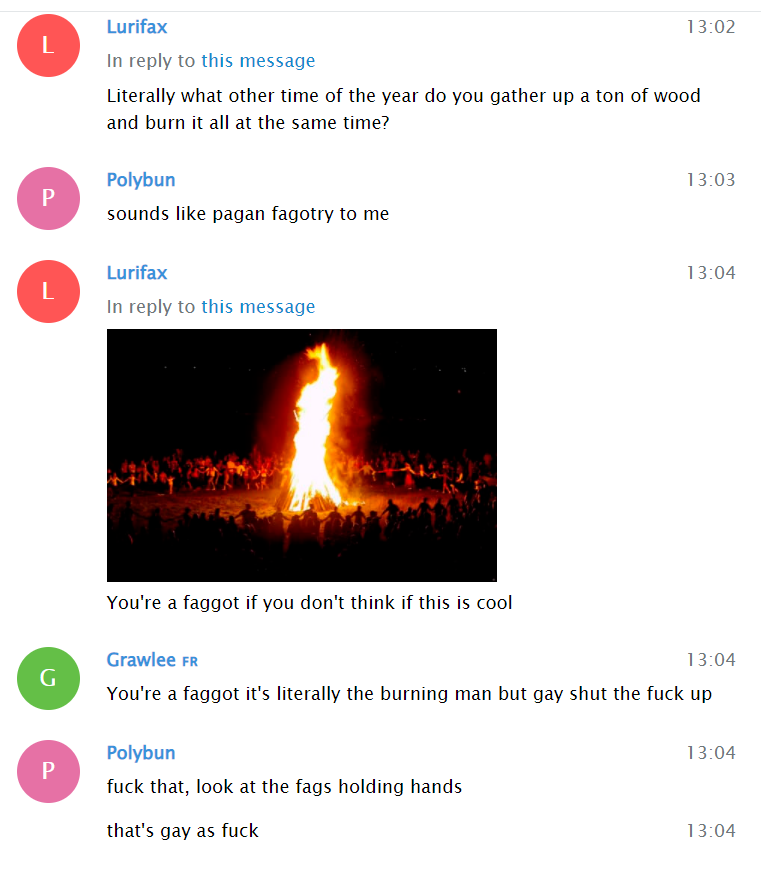Click Polybun's pink avatar at 13:04
761x869 pixels.
click(48, 771)
